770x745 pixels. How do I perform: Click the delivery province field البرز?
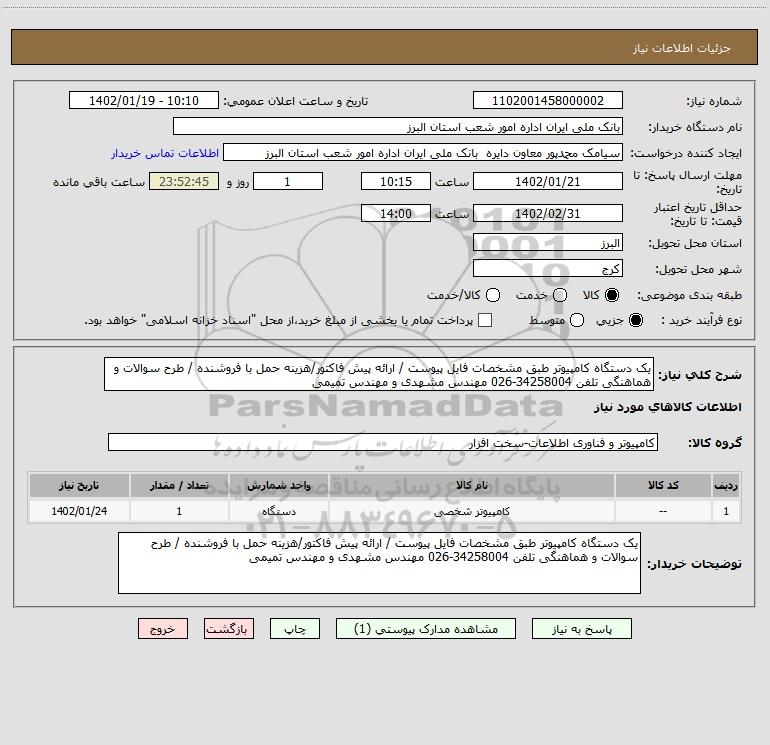pos(548,242)
